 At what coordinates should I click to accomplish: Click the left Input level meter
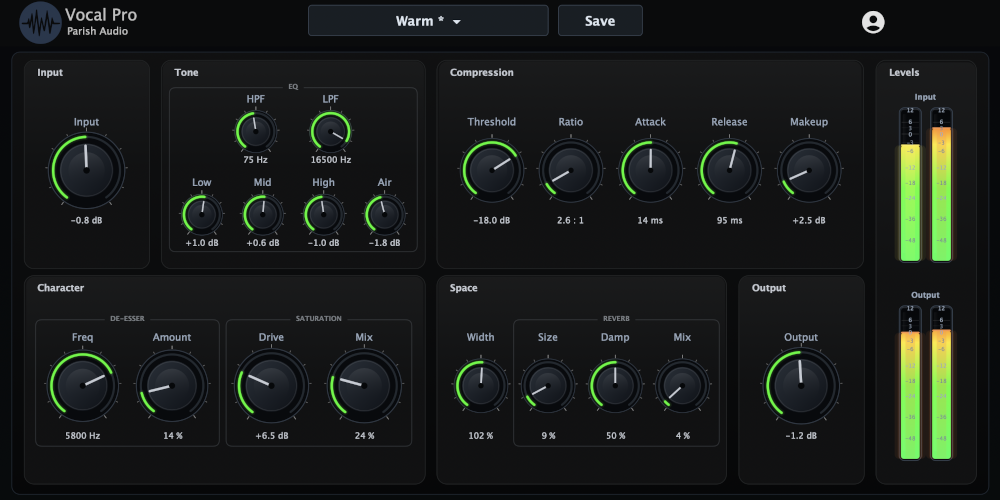click(x=910, y=184)
